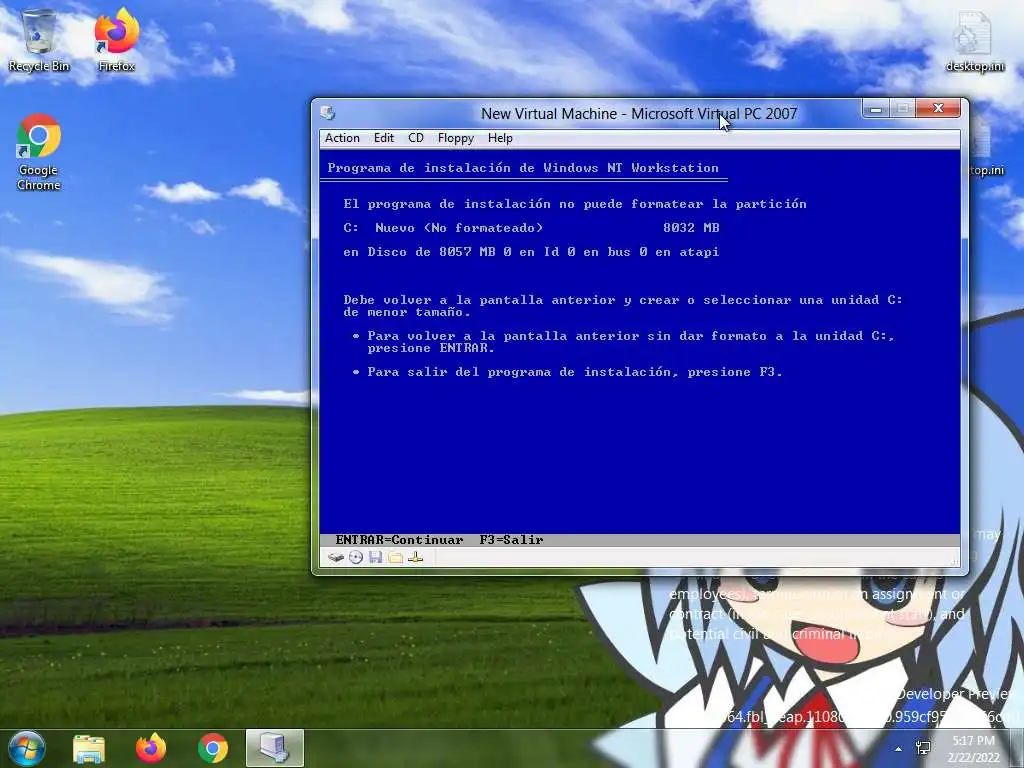The height and width of the screenshot is (768, 1024).
Task: Click the '8032 MB' partition size text
Action: 691,228
